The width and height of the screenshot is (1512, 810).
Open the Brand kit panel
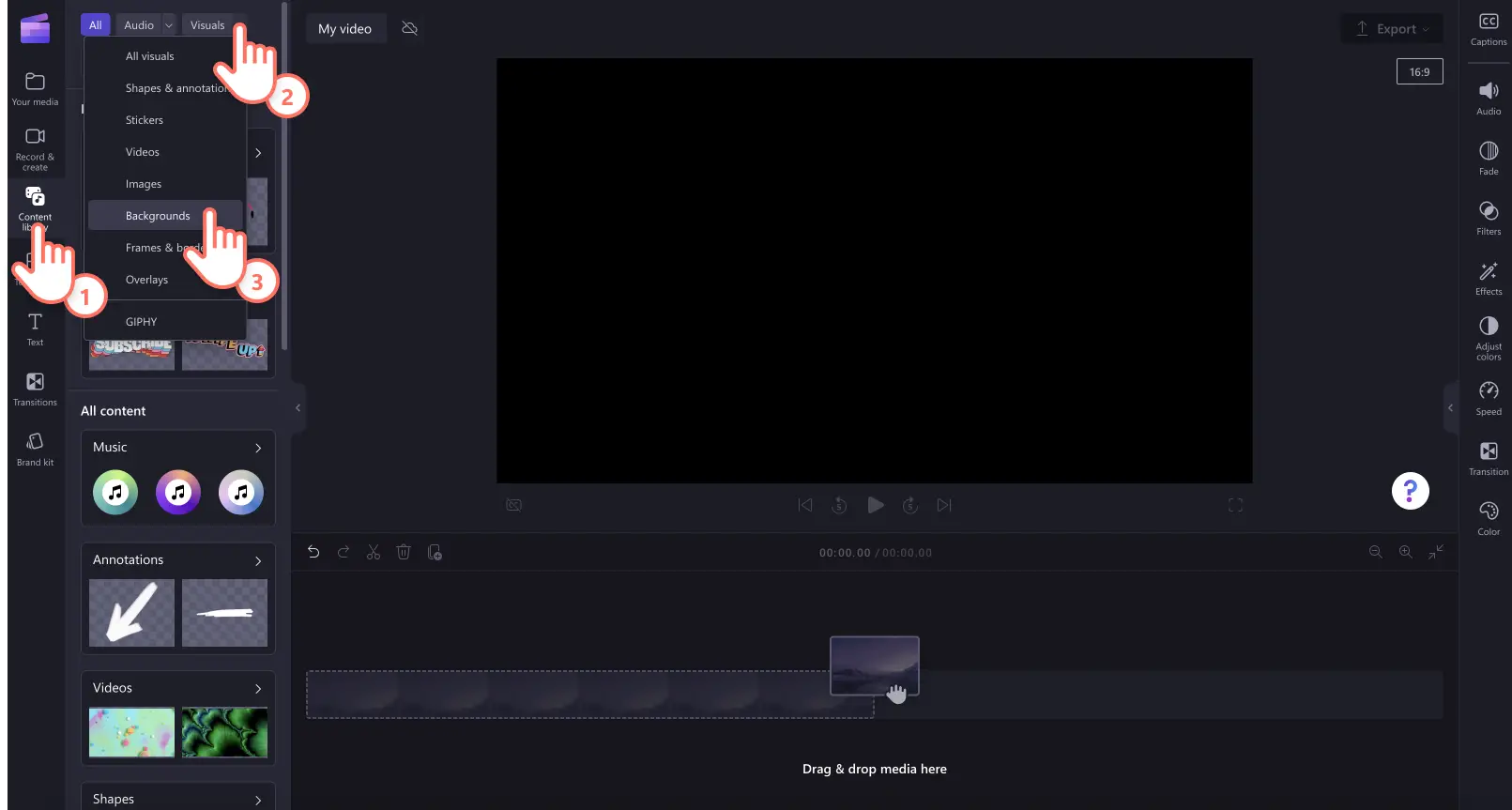pos(35,449)
